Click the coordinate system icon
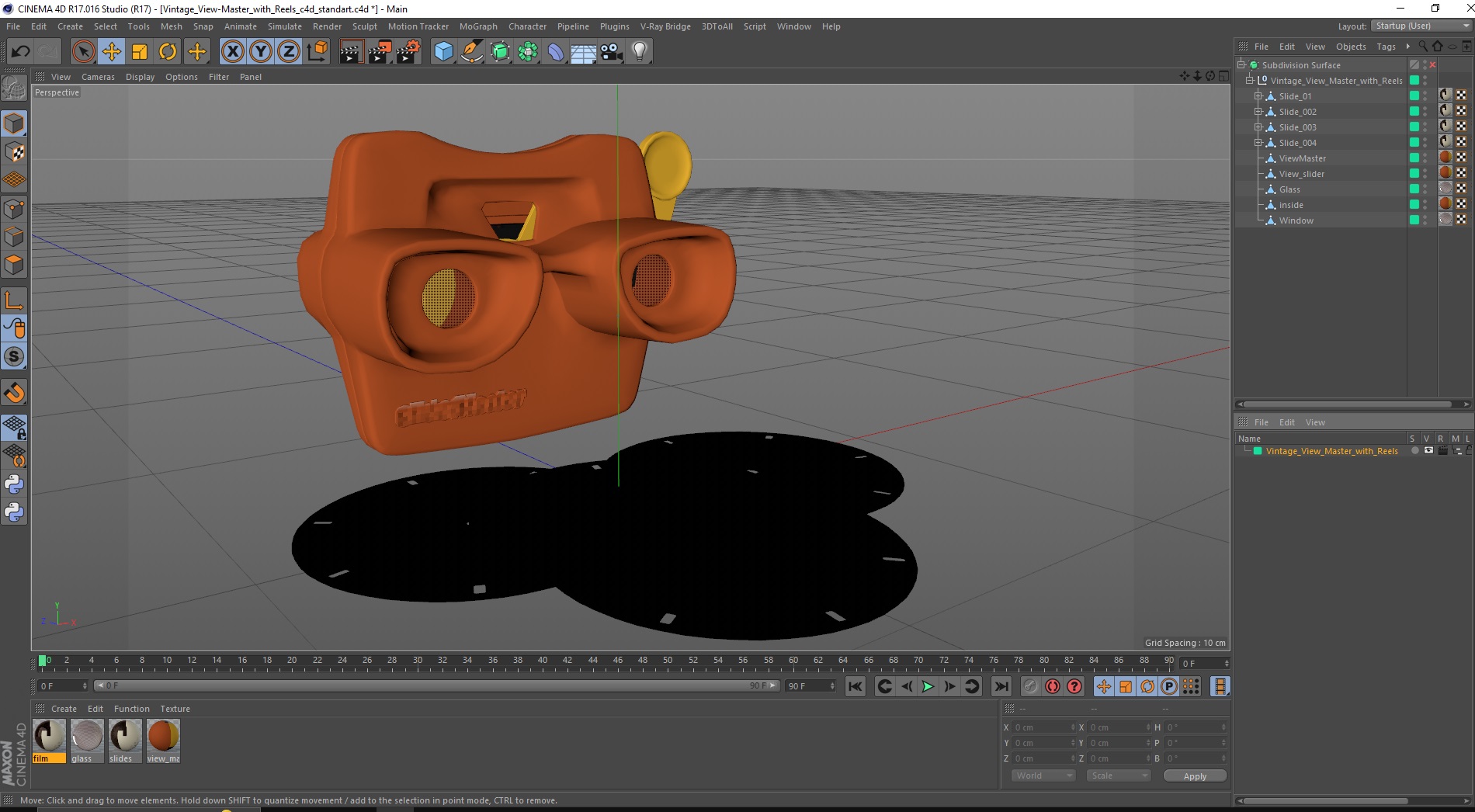 317,52
